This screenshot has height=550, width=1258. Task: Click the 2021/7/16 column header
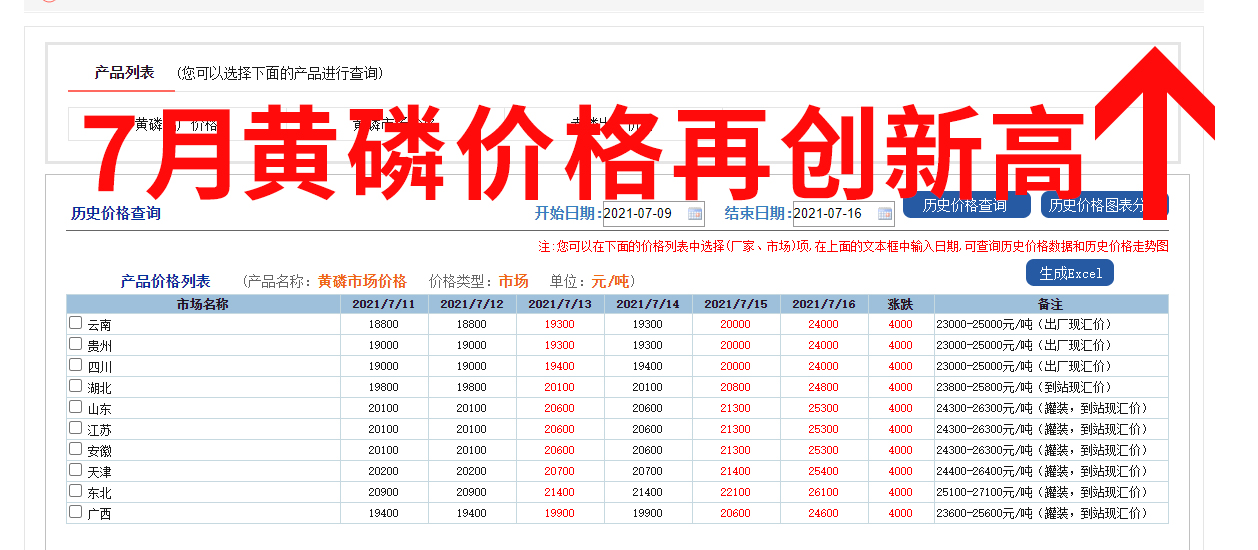(x=824, y=304)
